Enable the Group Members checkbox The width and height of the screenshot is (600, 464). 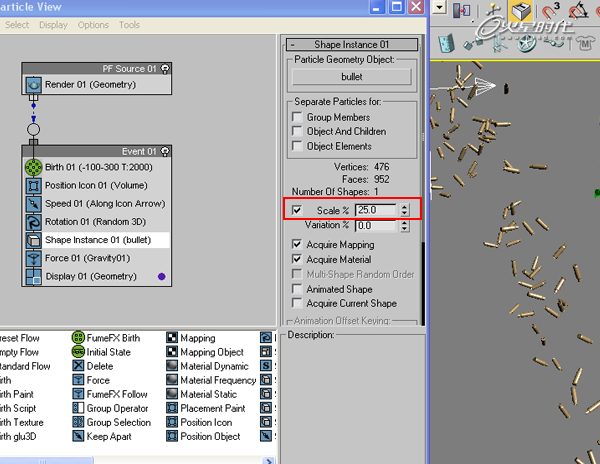pos(297,117)
